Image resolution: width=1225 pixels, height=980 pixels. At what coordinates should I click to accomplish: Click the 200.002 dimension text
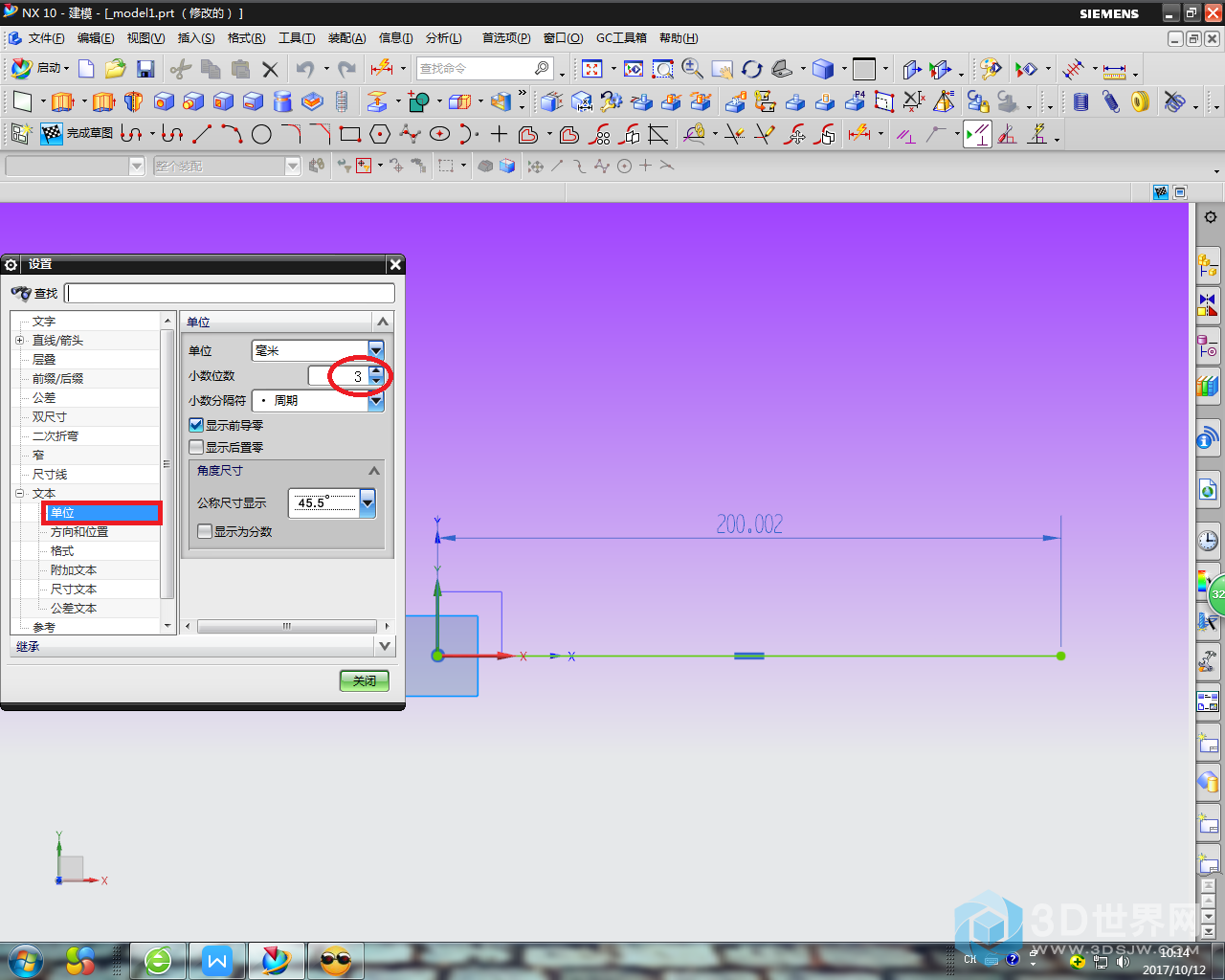749,523
